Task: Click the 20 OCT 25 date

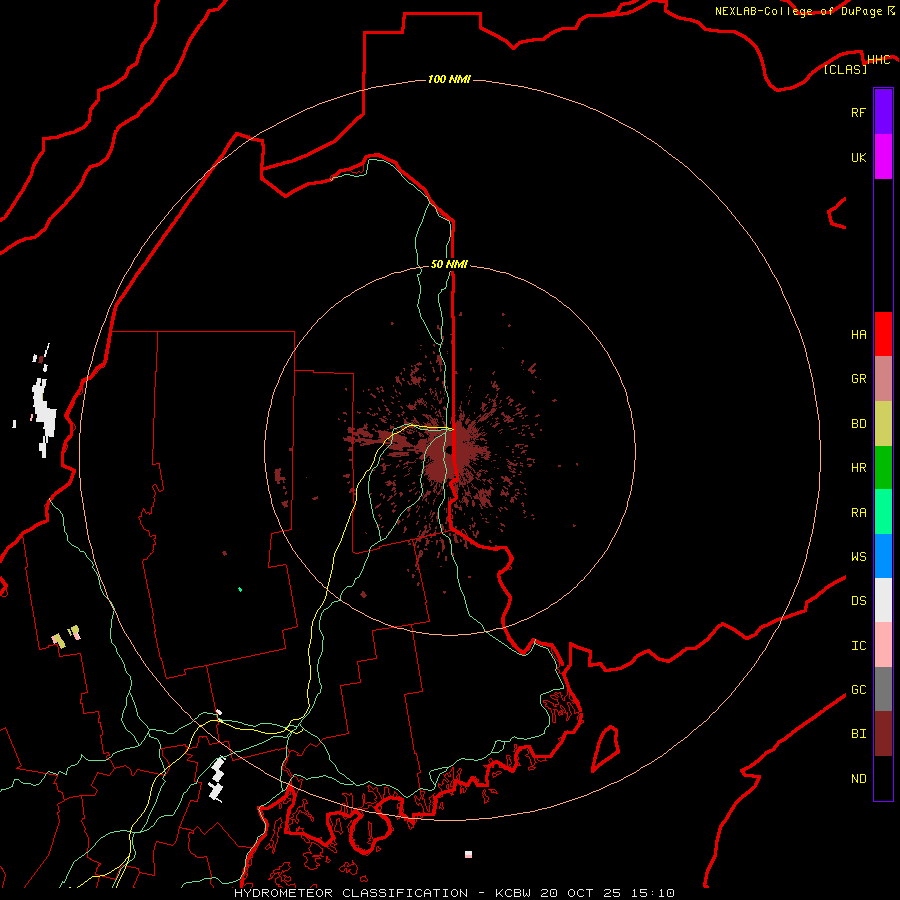Action: click(x=581, y=893)
